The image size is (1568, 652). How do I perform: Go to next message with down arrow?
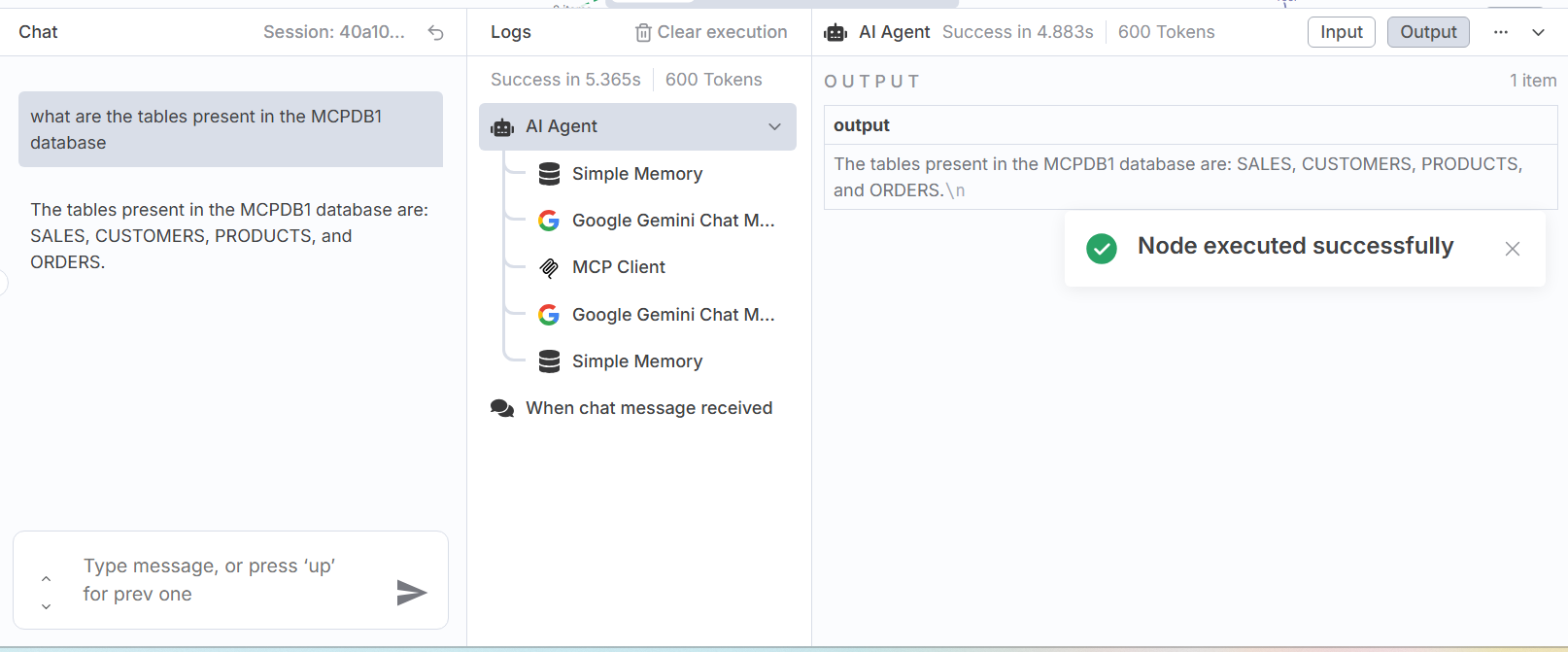[46, 606]
